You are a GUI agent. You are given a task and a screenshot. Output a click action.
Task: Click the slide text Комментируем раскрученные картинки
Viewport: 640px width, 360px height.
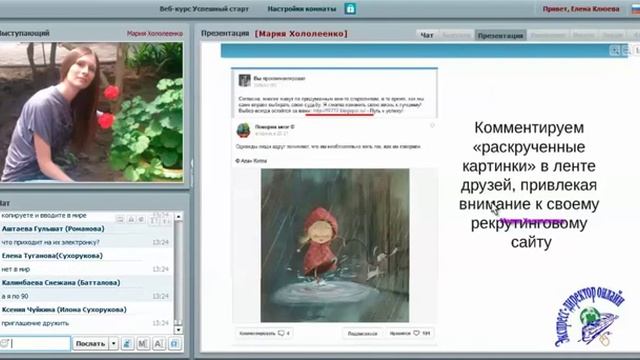point(529,185)
